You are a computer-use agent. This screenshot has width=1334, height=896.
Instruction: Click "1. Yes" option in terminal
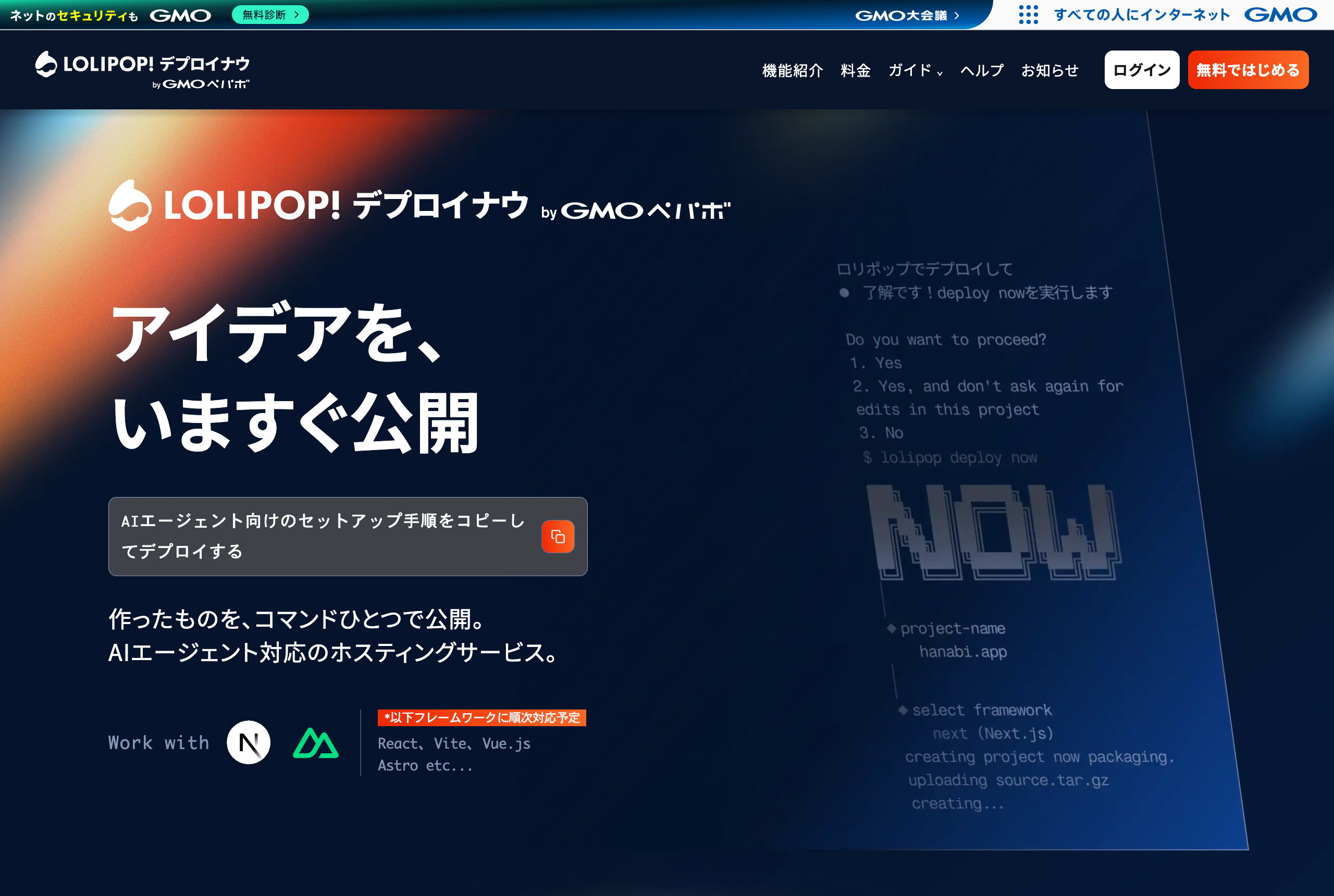(875, 363)
